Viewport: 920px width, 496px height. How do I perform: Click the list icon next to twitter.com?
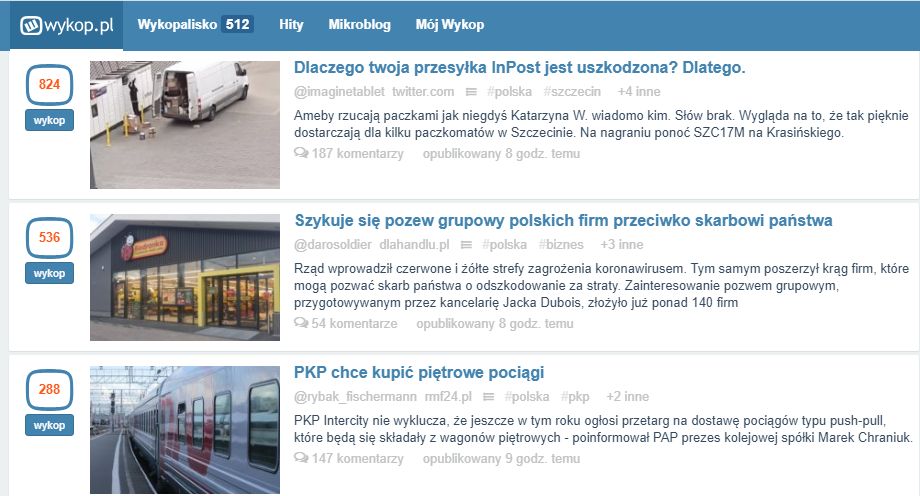(x=471, y=92)
